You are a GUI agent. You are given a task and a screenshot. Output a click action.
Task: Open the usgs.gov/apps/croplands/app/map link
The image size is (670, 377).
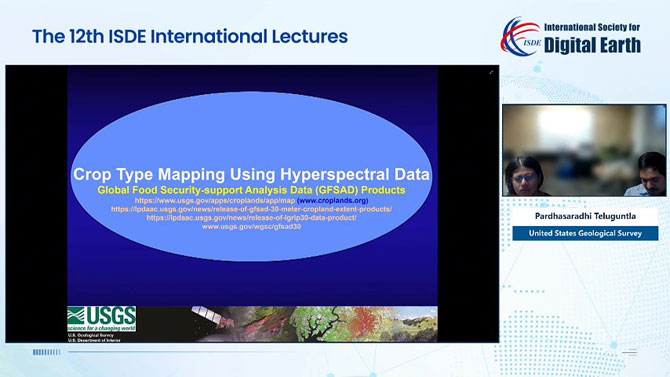(x=215, y=200)
